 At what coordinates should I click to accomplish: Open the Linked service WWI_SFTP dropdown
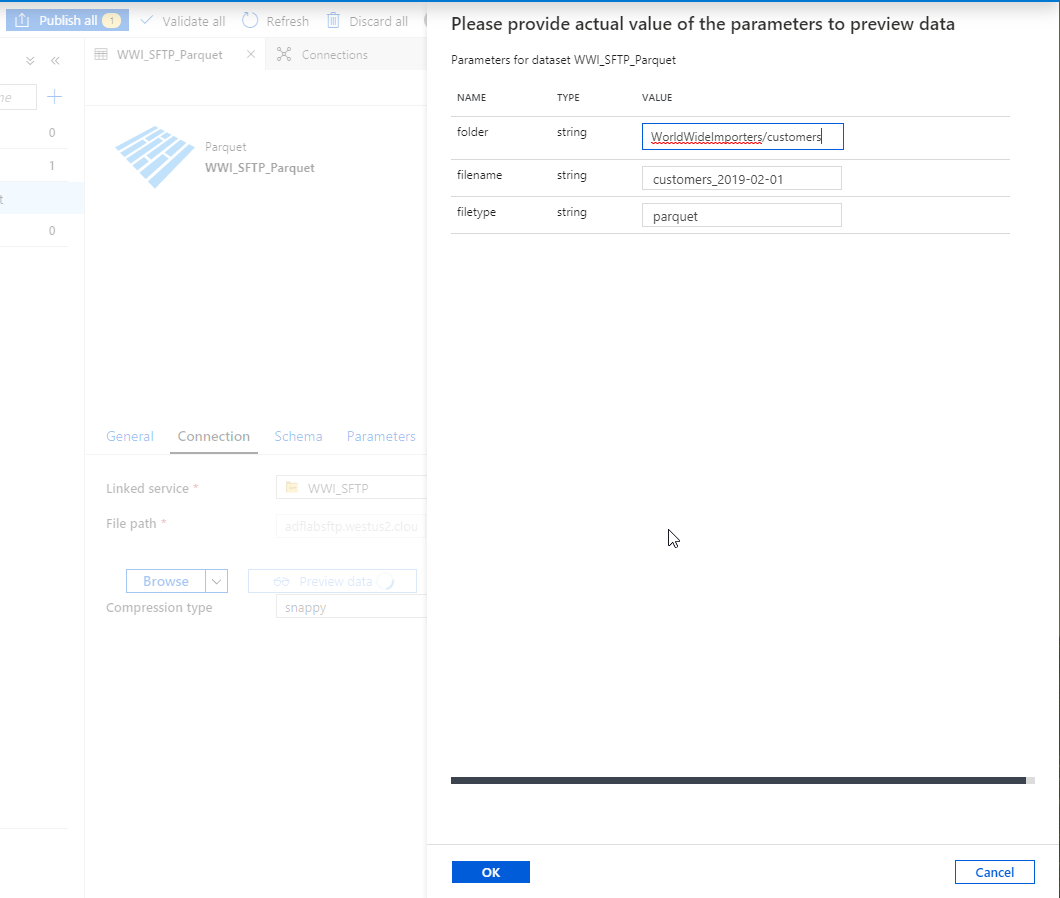[352, 488]
